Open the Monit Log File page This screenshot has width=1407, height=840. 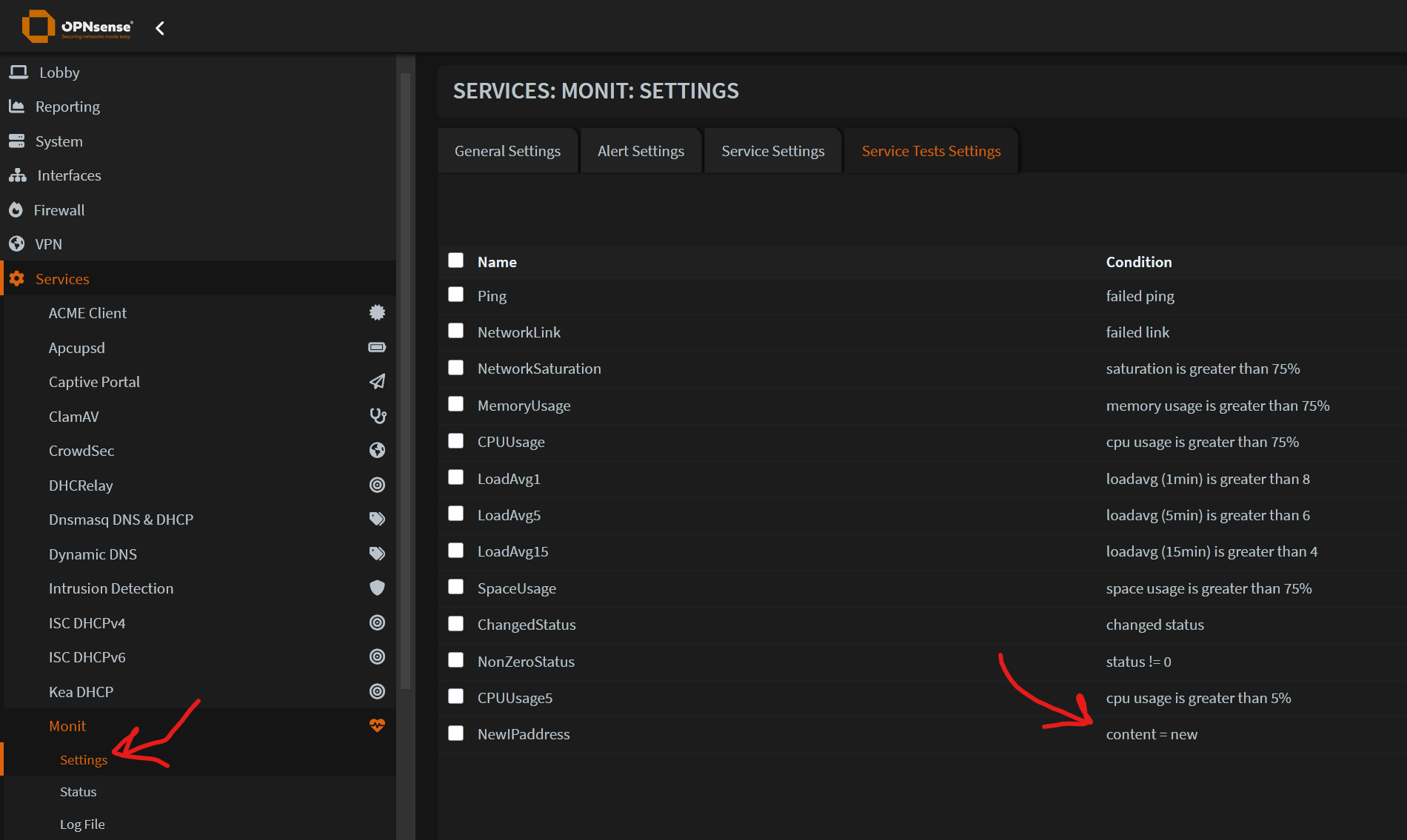coord(82,824)
